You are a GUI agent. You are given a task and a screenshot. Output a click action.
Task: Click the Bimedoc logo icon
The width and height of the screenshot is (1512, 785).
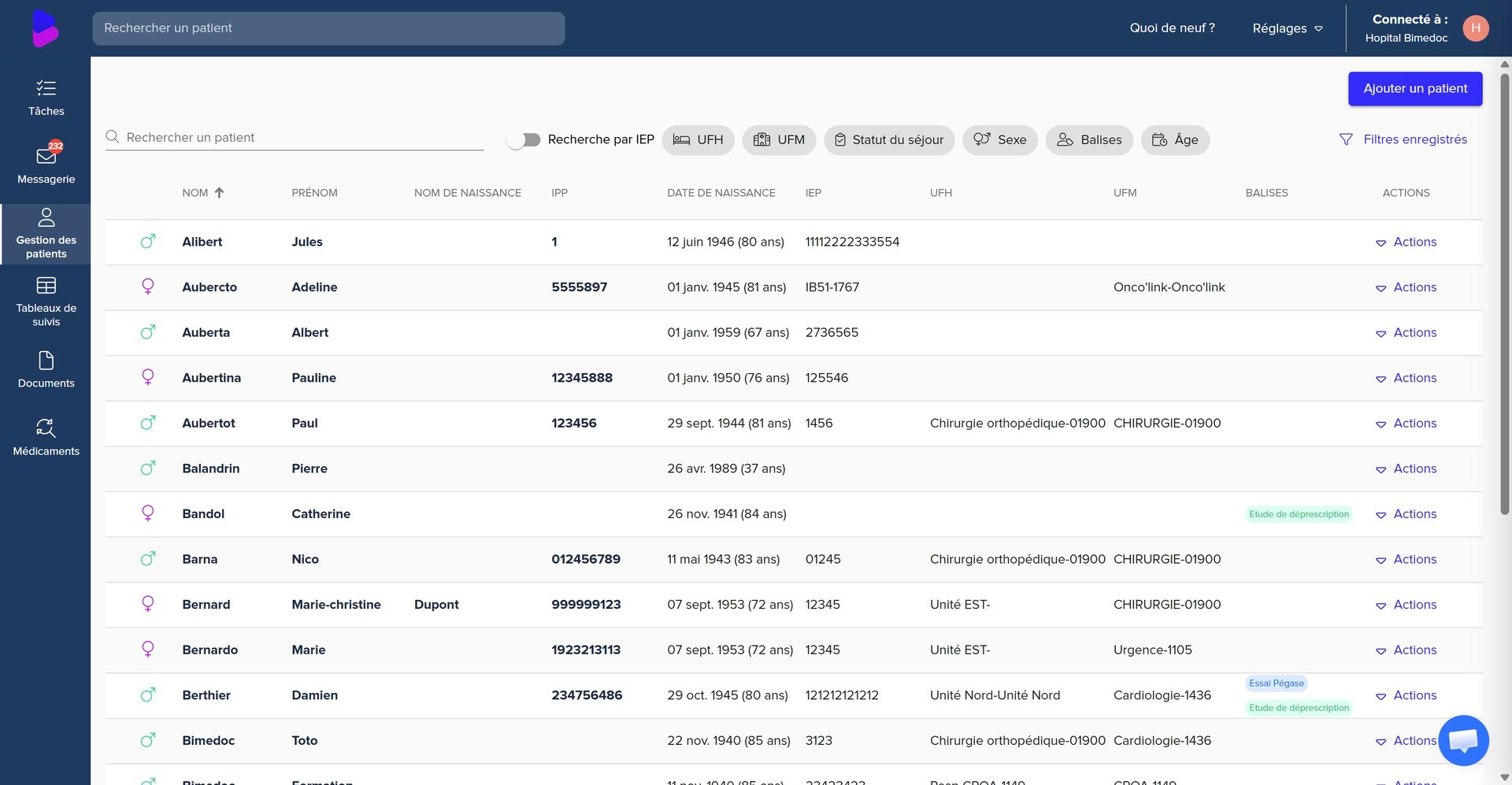coord(46,28)
